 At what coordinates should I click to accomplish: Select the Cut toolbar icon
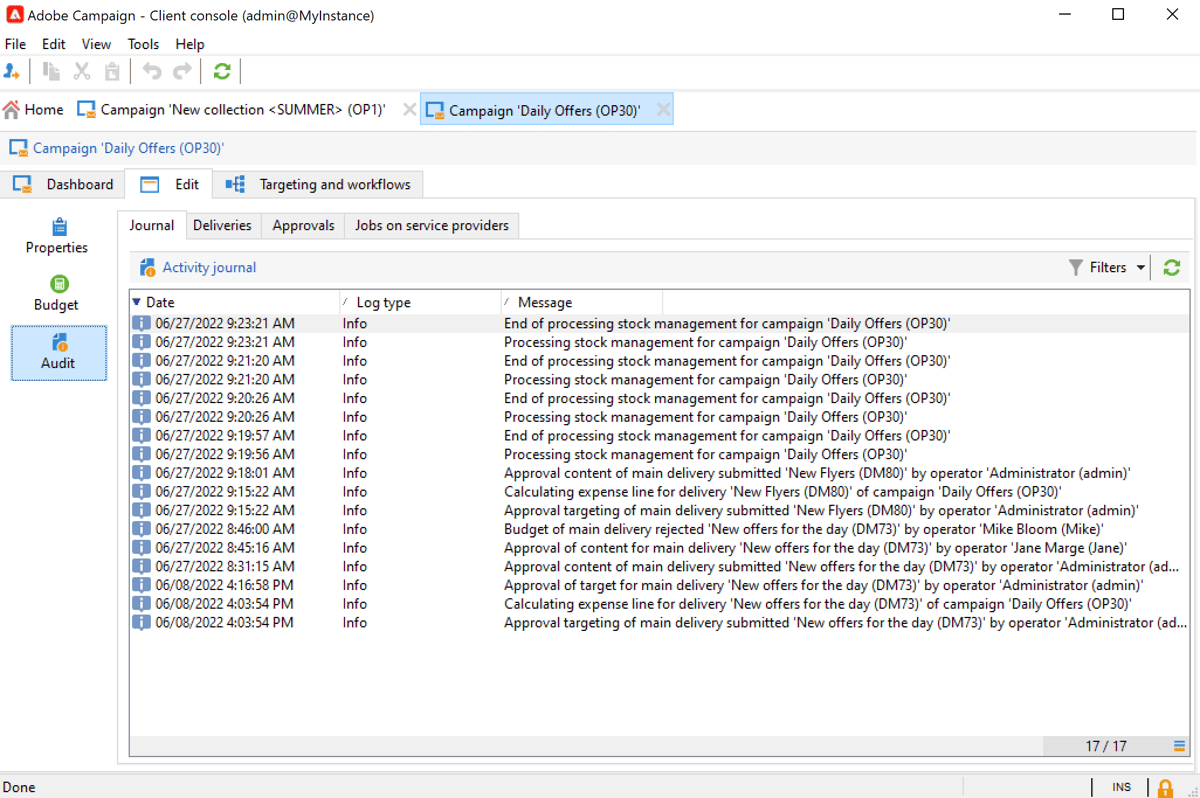[x=82, y=71]
